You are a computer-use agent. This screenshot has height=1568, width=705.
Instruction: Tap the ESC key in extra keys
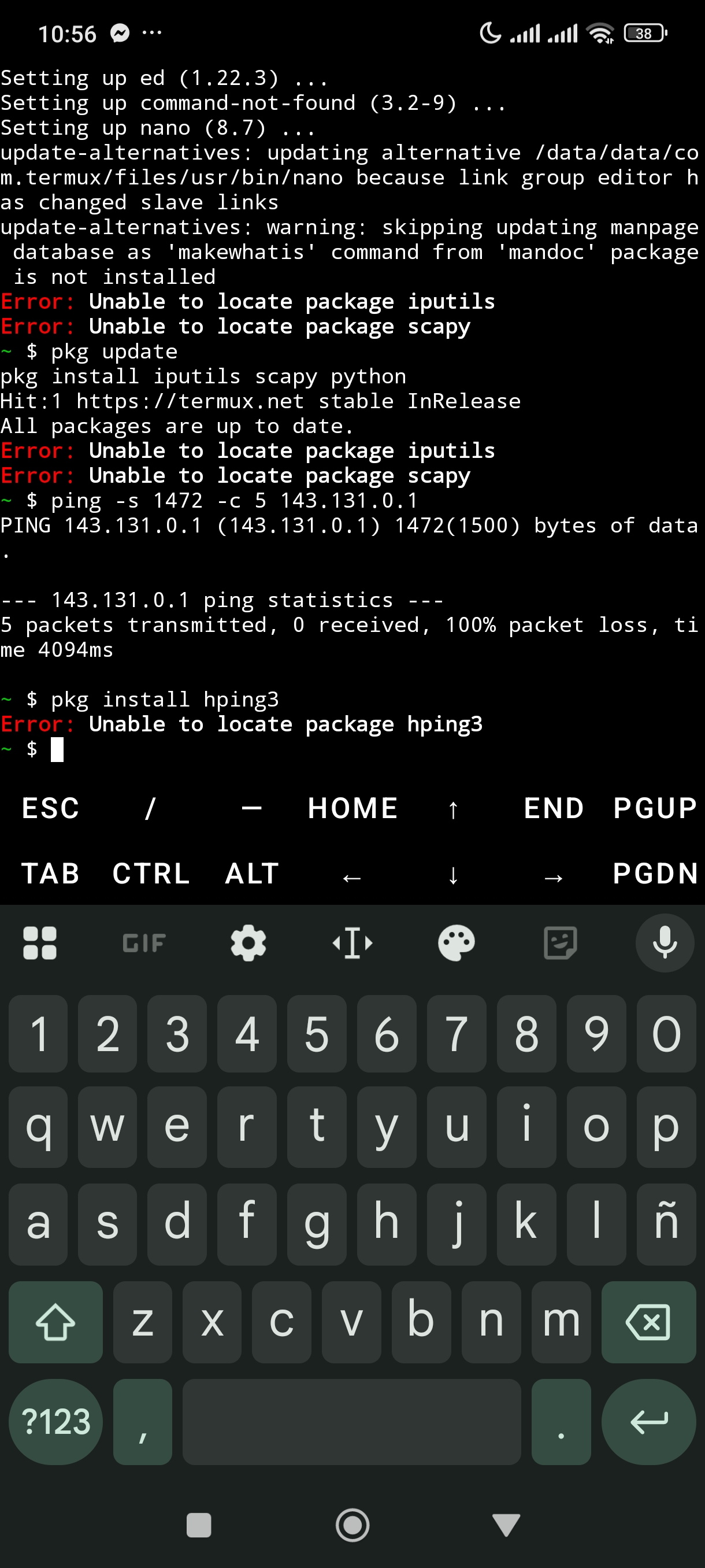(50, 808)
